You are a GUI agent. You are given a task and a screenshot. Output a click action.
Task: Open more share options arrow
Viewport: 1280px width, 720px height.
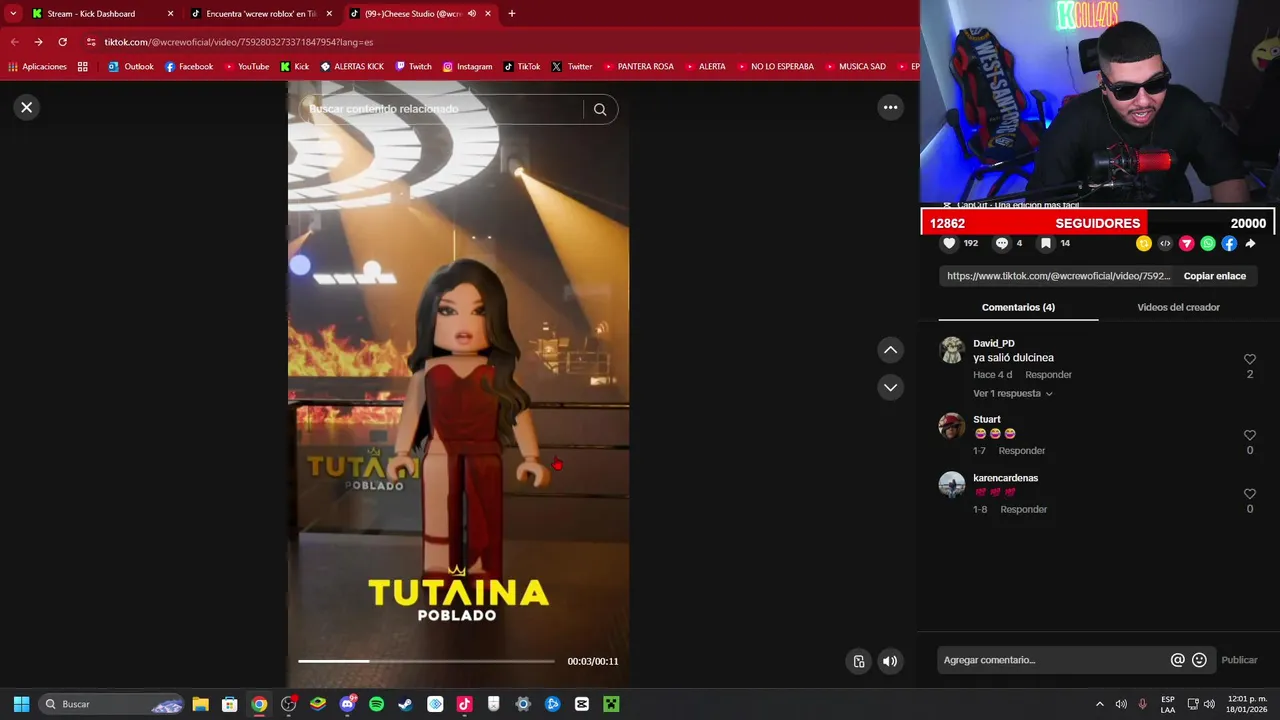click(x=1250, y=243)
